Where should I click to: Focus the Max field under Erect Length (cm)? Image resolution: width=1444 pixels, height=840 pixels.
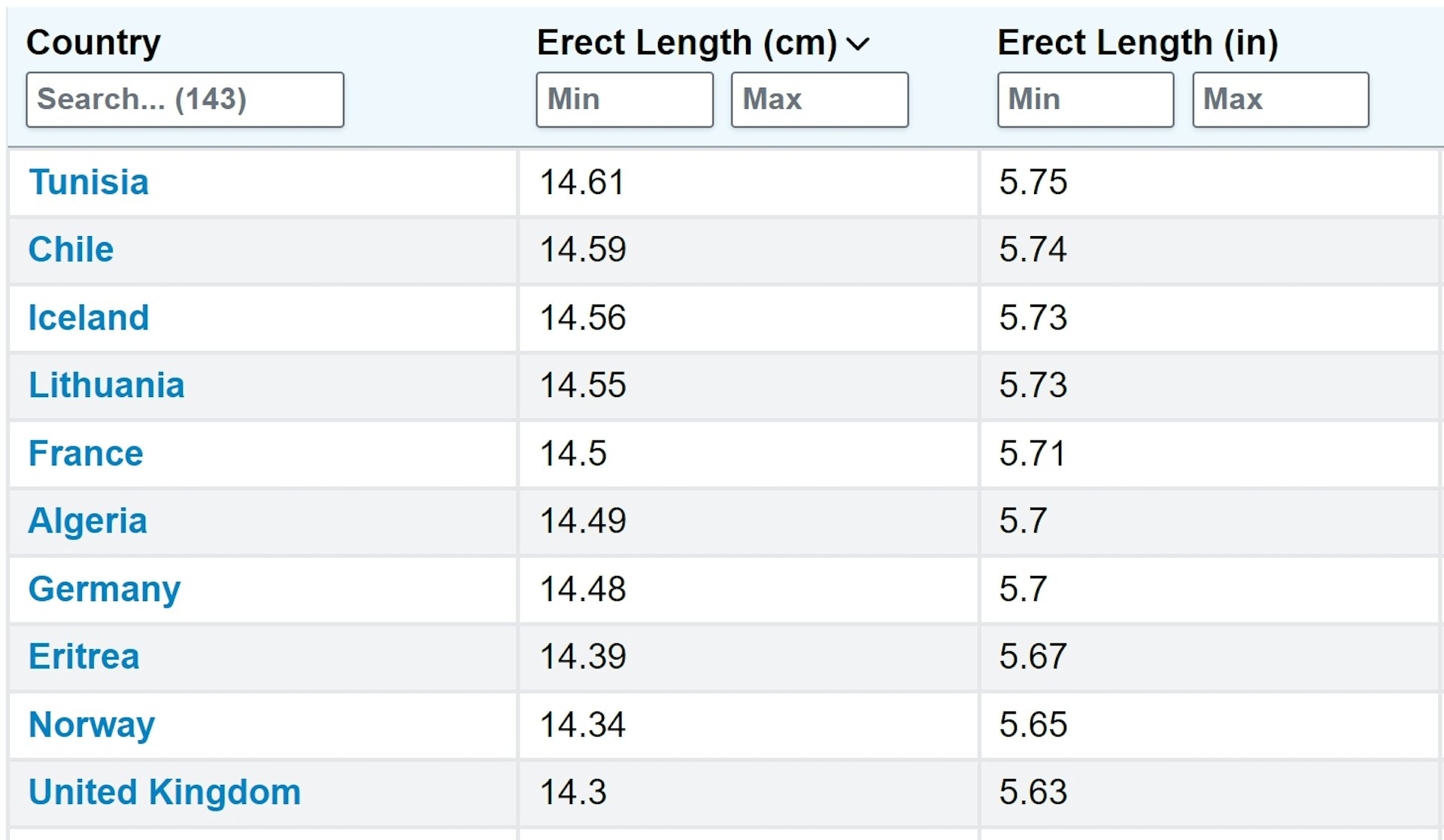tap(820, 99)
